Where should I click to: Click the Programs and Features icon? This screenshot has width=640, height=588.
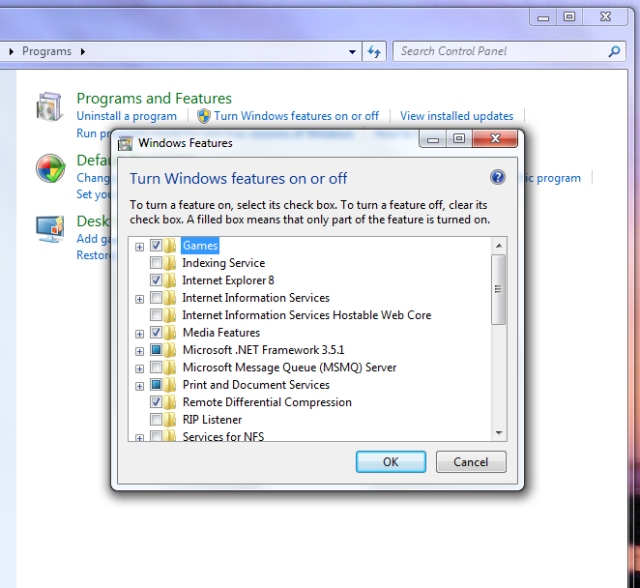tap(49, 107)
